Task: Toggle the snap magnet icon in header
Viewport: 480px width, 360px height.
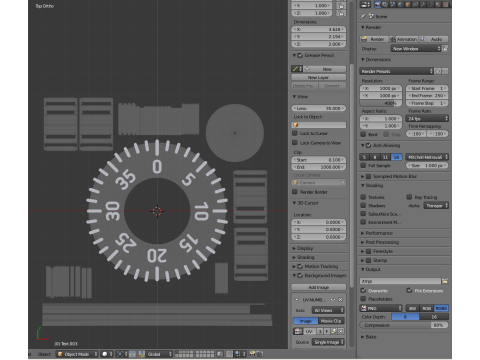Action: (x=229, y=354)
